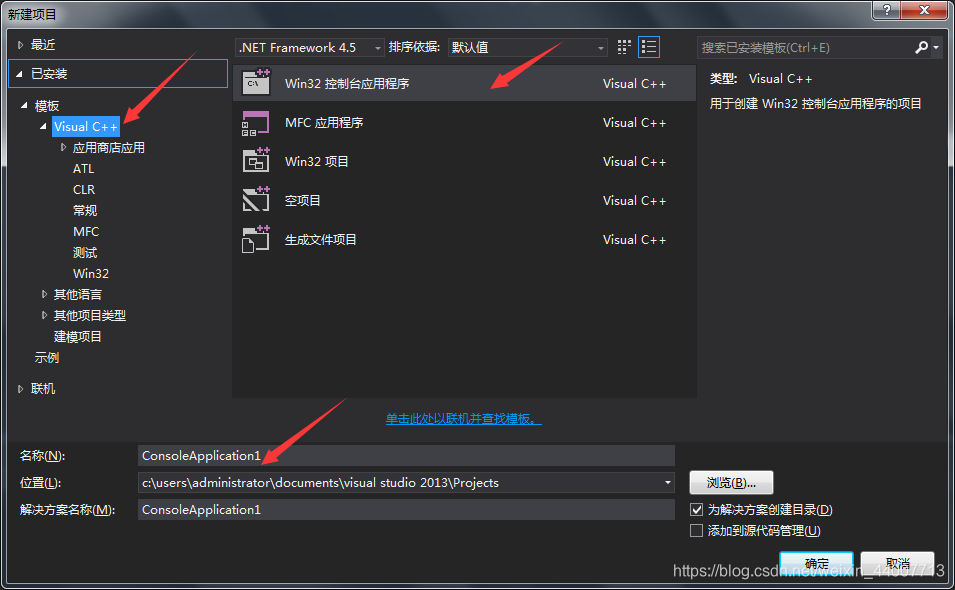Click the 其他语言 label
This screenshot has width=955, height=590.
[x=77, y=294]
